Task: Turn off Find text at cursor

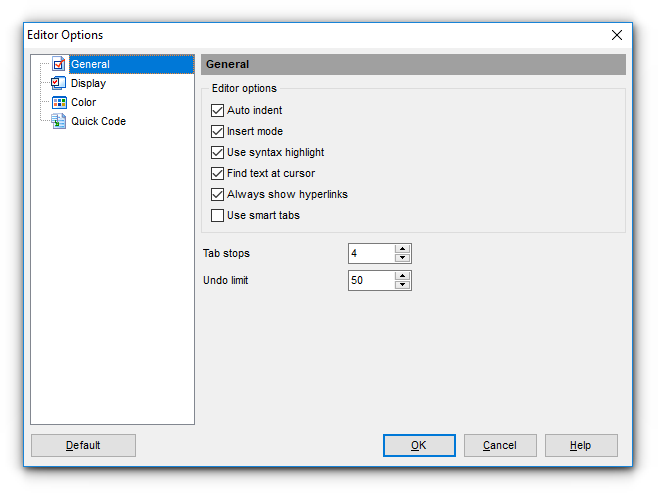Action: click(x=217, y=173)
